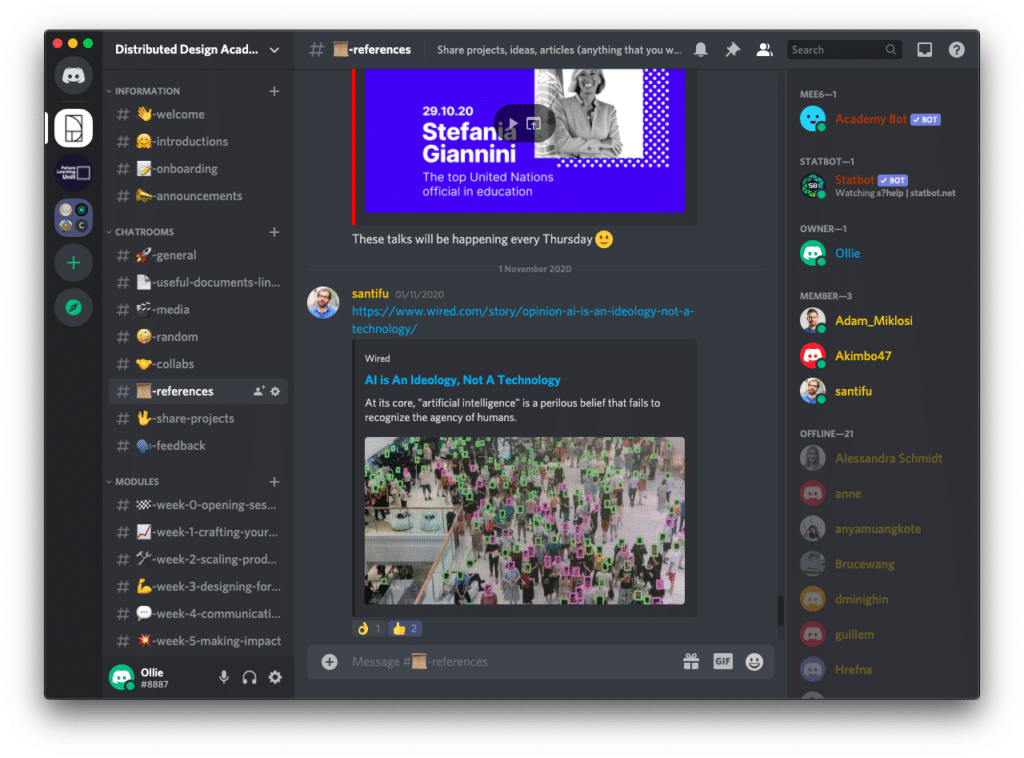1024x758 pixels.
Task: Open the gift Nitro icon
Action: pyautogui.click(x=691, y=661)
